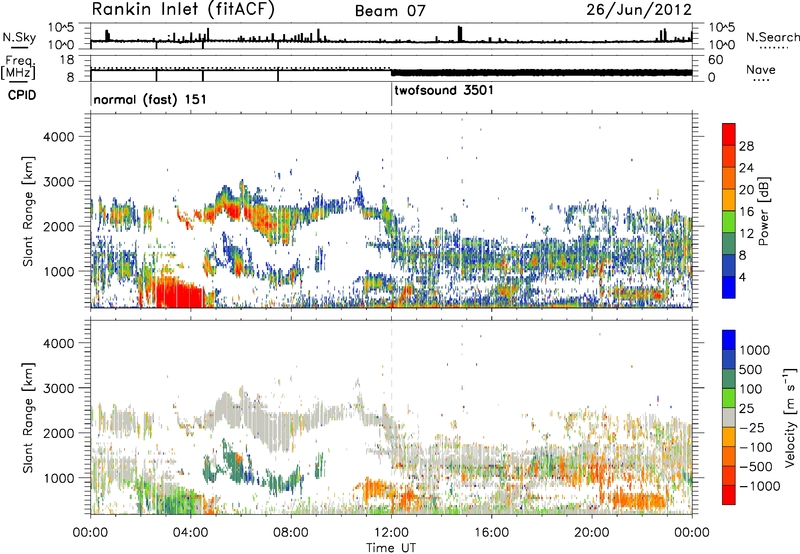Click the '08:00' time tick label
Image resolution: width=800 pixels, height=554 pixels.
point(291,533)
